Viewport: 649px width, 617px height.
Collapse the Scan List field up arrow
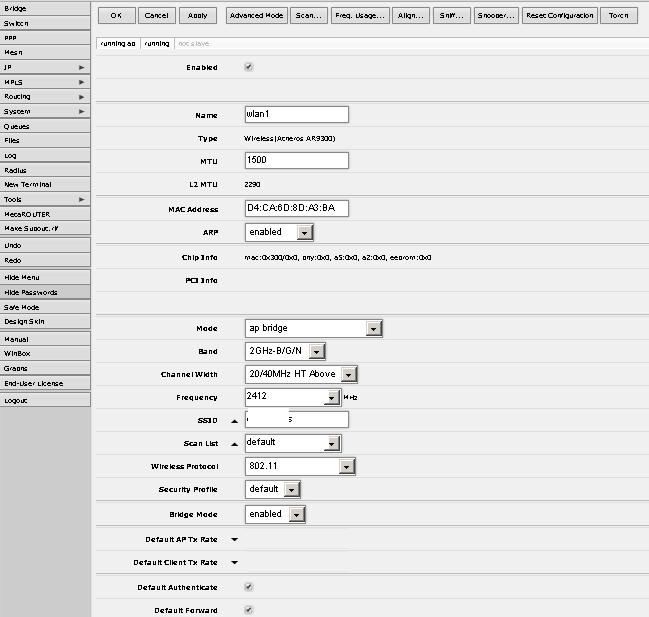(234, 443)
